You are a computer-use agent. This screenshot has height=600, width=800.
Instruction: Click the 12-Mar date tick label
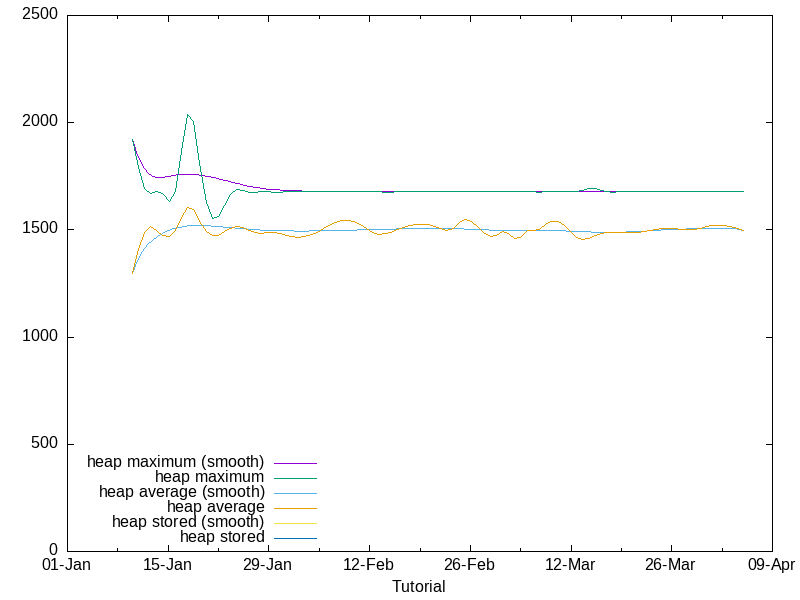pyautogui.click(x=570, y=565)
